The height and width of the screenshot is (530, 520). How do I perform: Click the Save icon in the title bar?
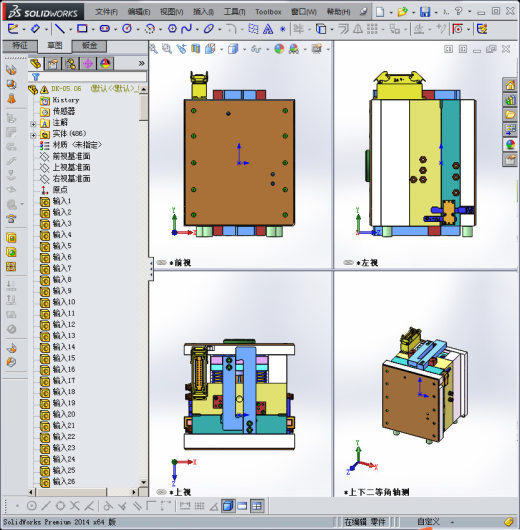click(x=425, y=12)
